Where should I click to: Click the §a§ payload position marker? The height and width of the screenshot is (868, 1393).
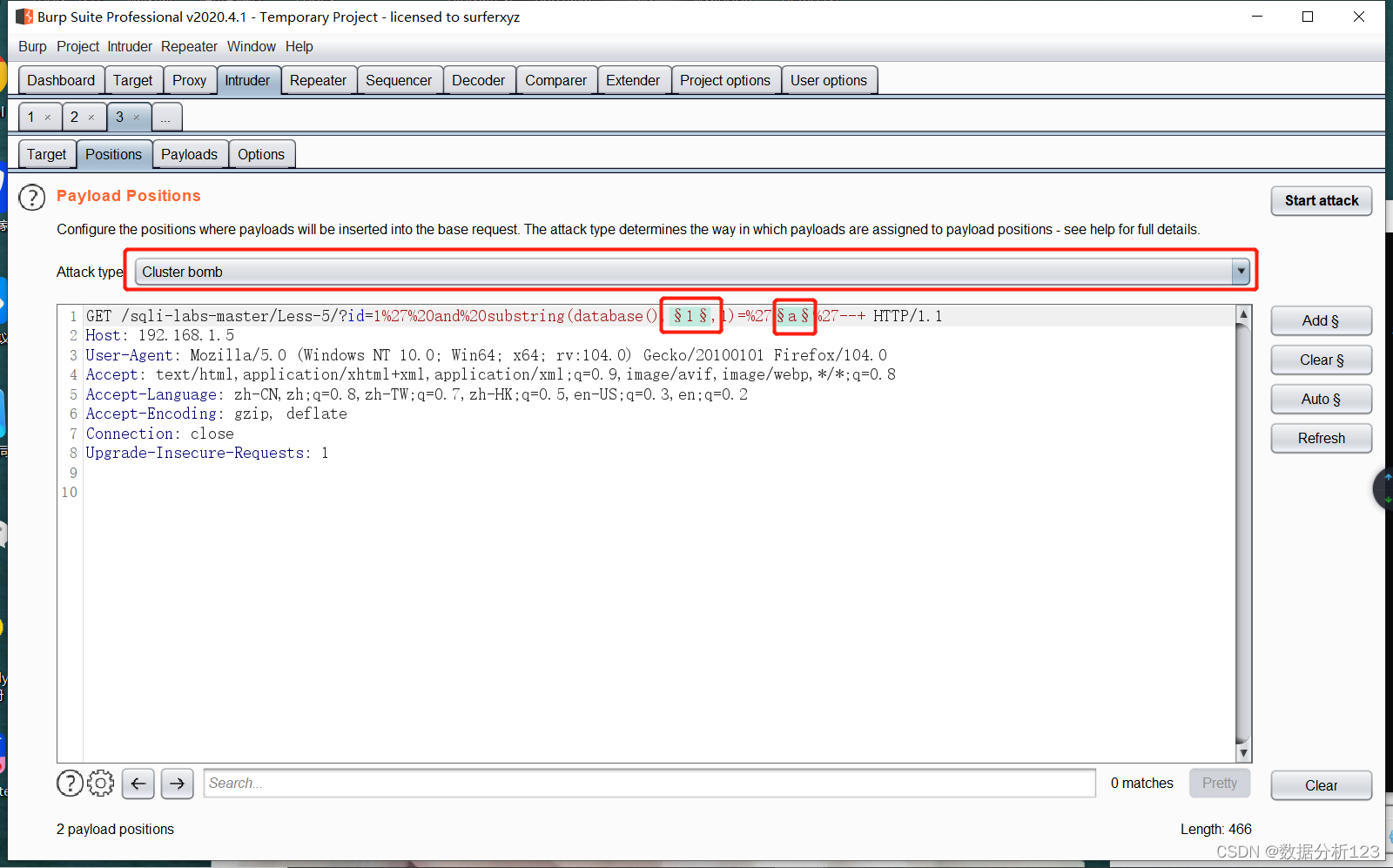793,316
